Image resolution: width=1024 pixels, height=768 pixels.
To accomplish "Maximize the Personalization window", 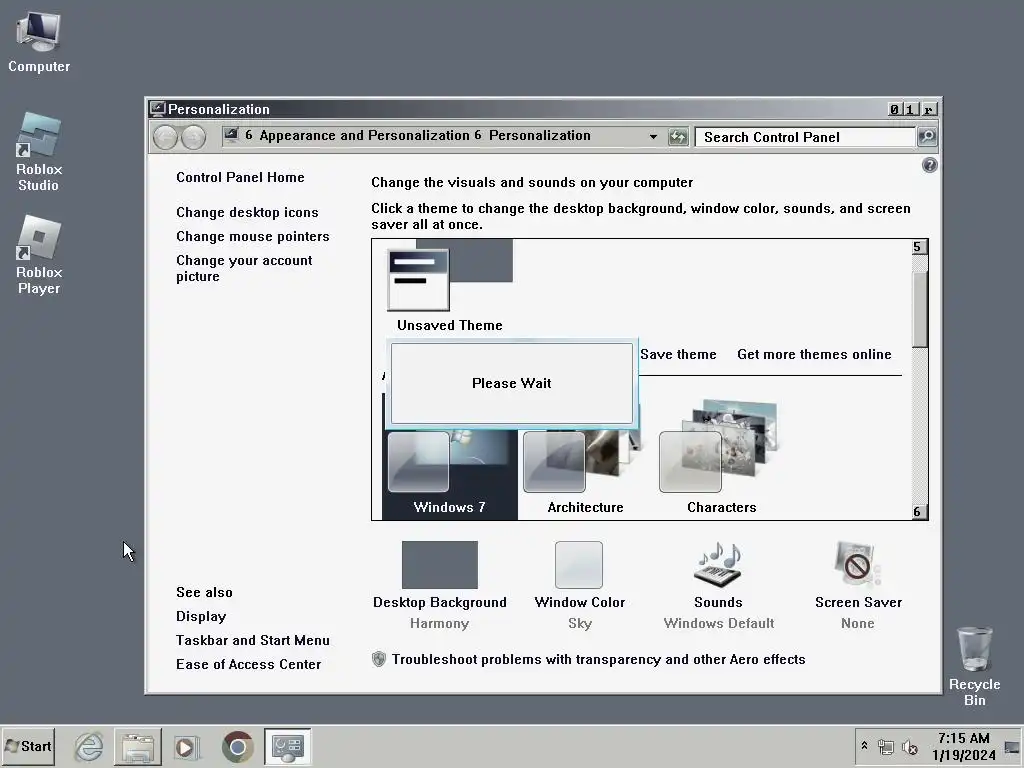I will (910, 109).
